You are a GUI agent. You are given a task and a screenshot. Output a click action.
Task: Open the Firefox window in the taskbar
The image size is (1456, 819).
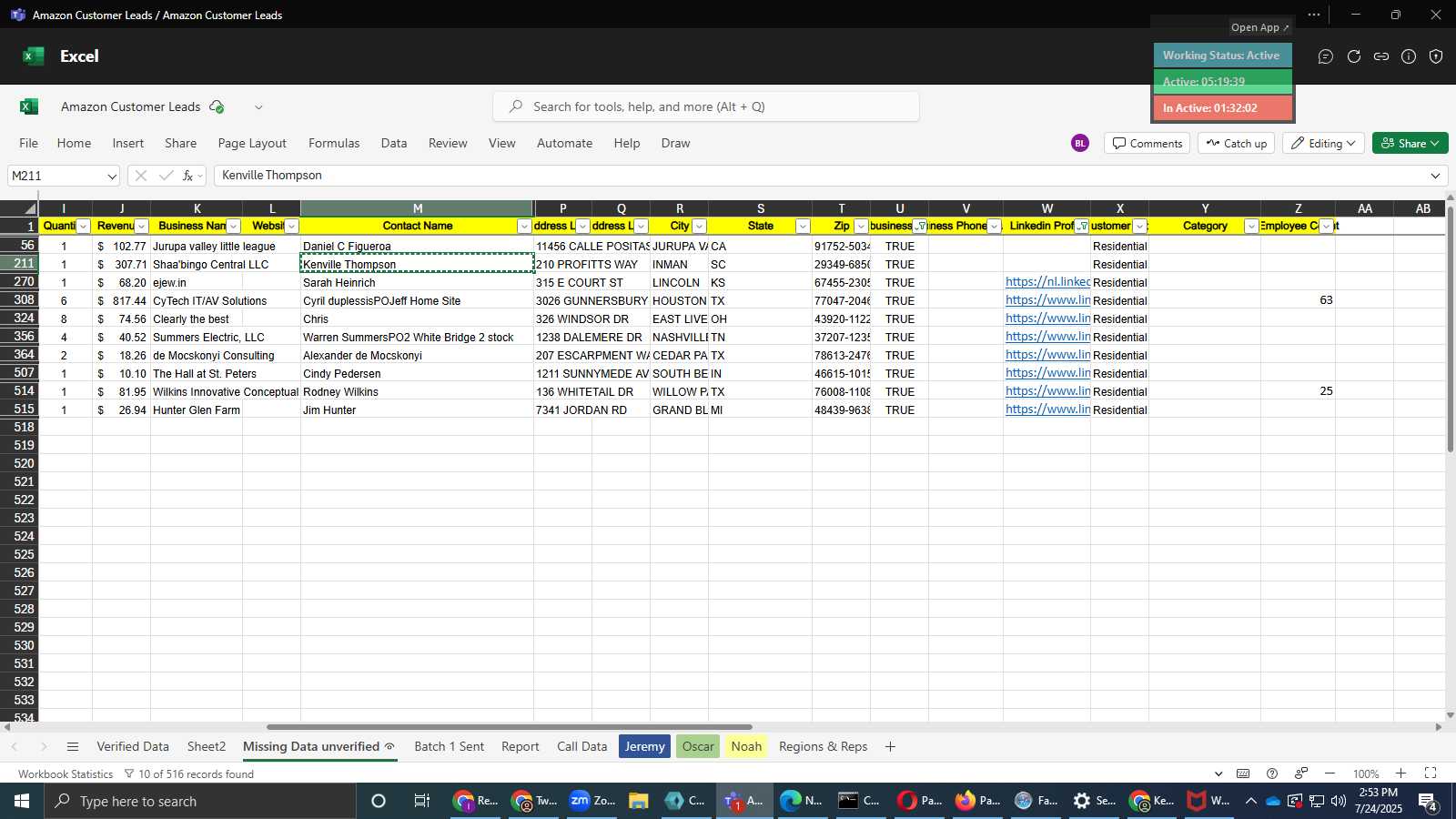coord(977,801)
